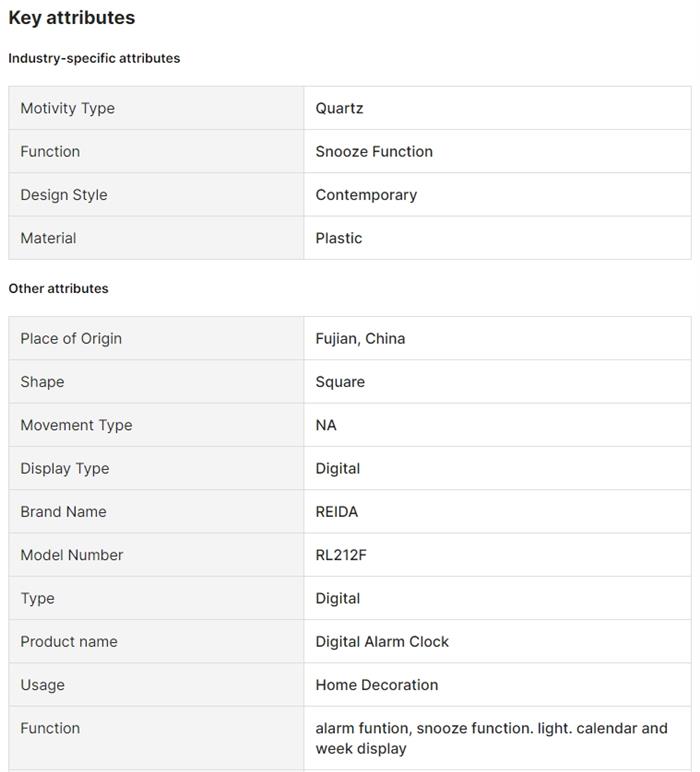Click the "Place of Origin" label cell
This screenshot has width=700, height=772.
pyautogui.click(x=71, y=338)
